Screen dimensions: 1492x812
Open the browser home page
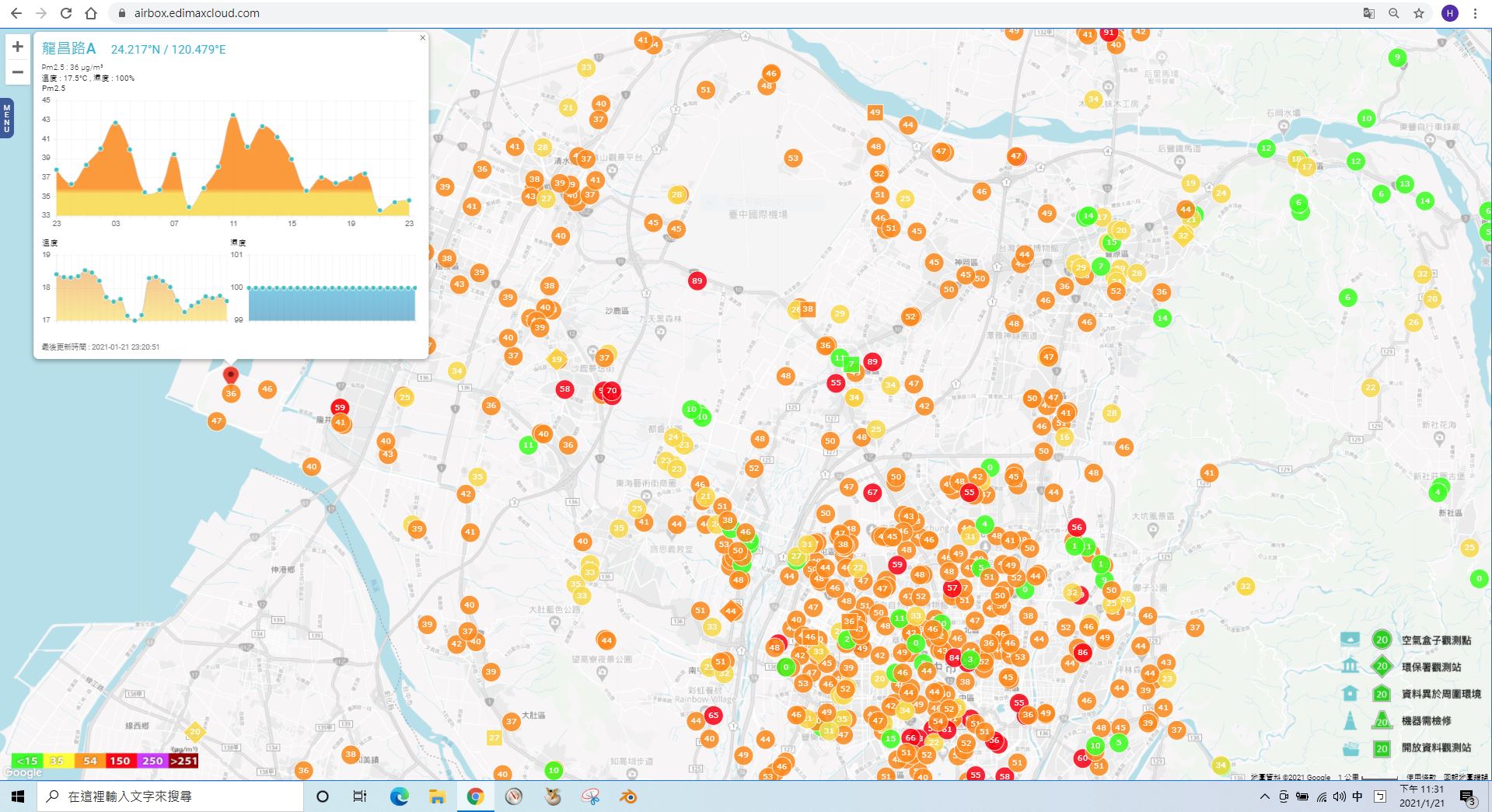coord(91,13)
